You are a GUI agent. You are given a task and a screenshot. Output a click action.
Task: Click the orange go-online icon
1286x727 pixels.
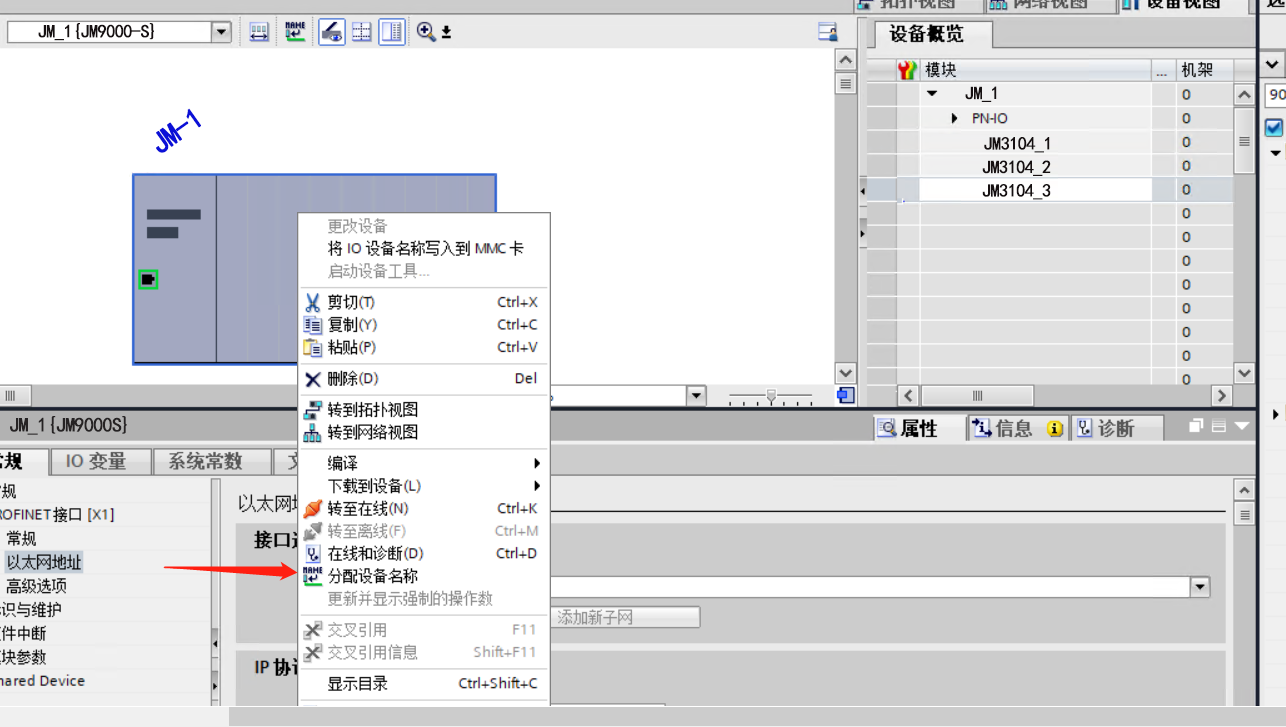coord(313,508)
